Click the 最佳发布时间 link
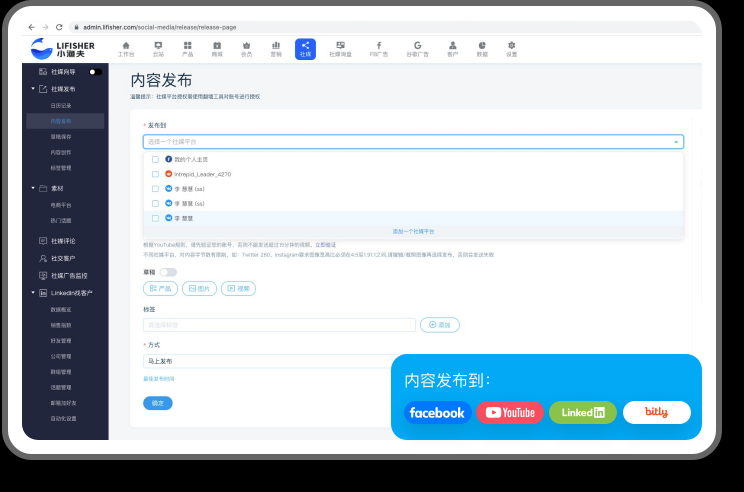Screen dimensions: 744x492 click(159, 379)
